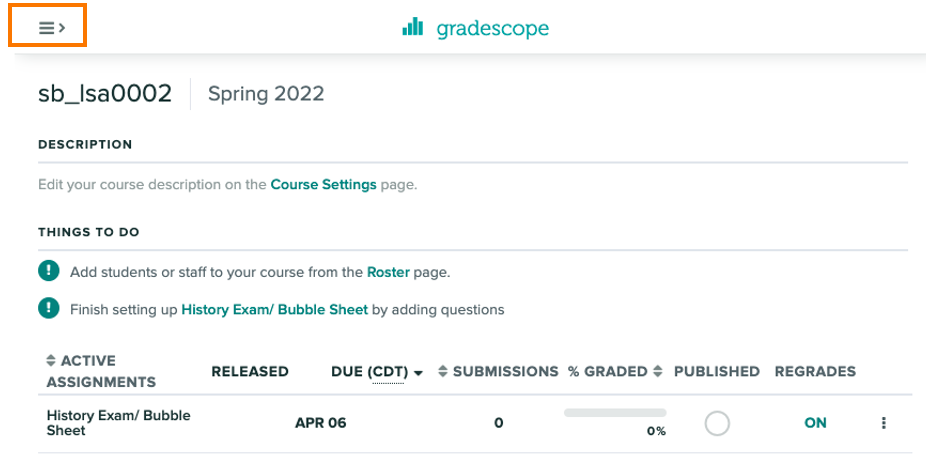Viewport: 926px width, 465px height.
Task: Open the three-dot menu for History Exam
Action: [883, 422]
